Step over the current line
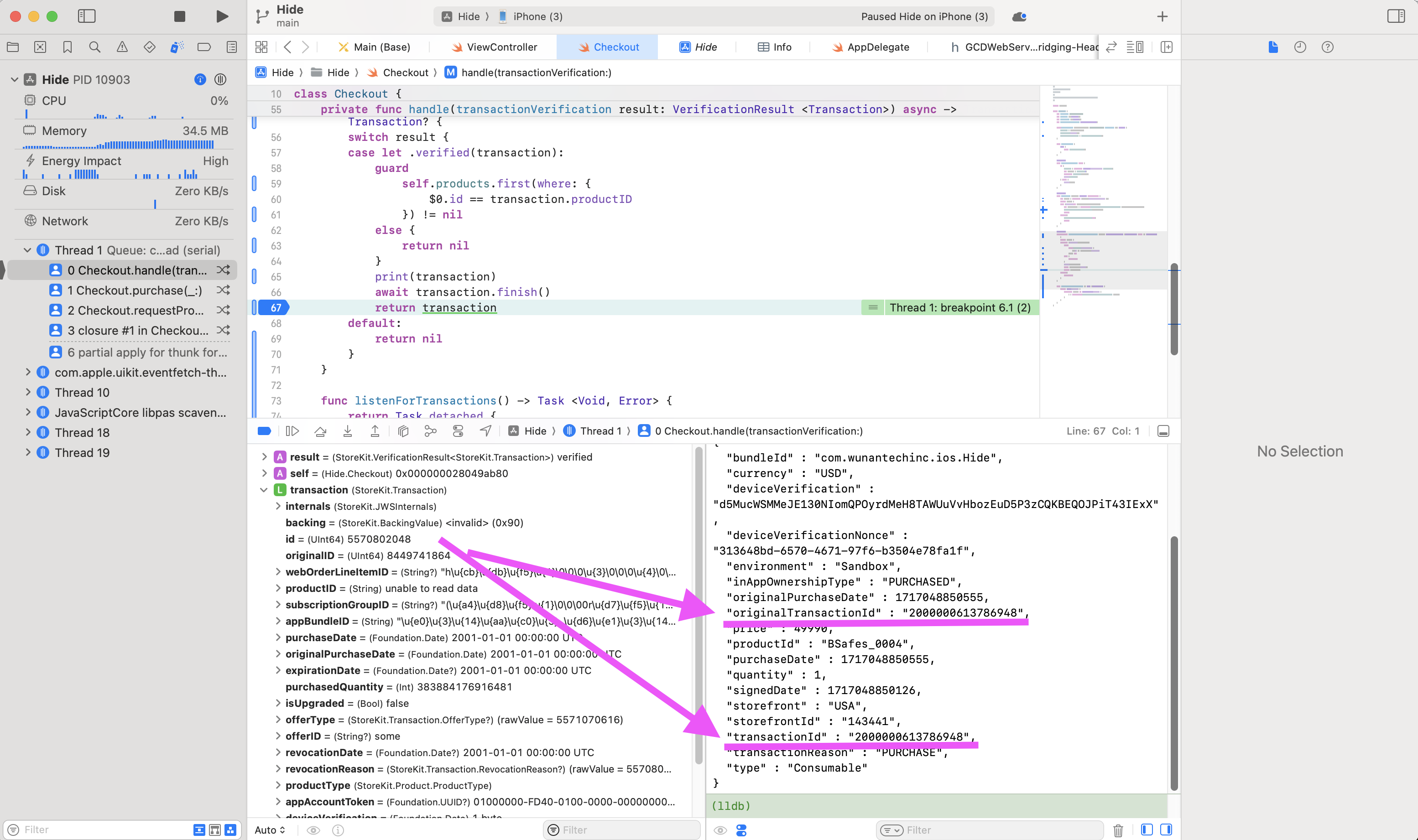1418x840 pixels. (320, 431)
